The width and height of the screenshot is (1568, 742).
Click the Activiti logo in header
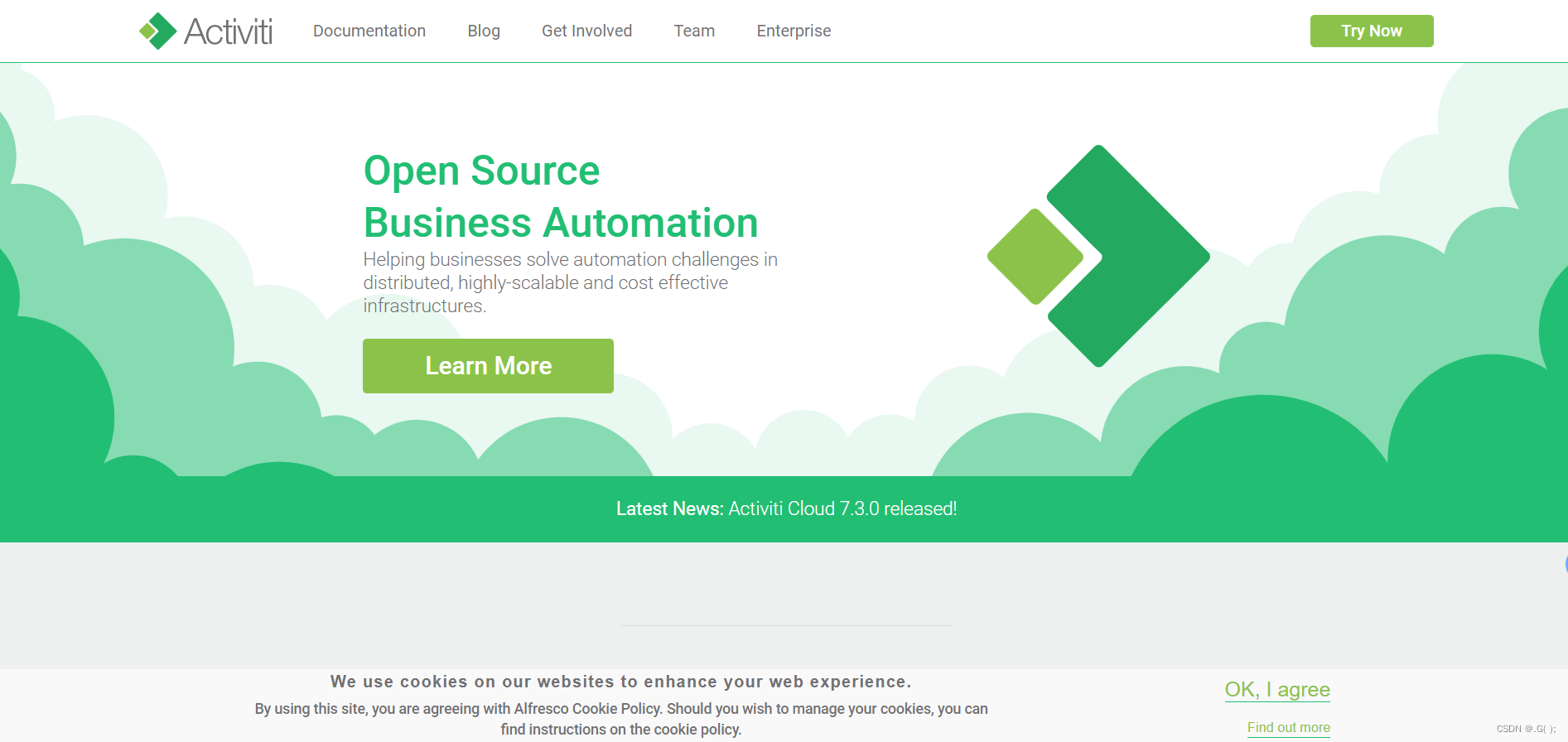[205, 31]
